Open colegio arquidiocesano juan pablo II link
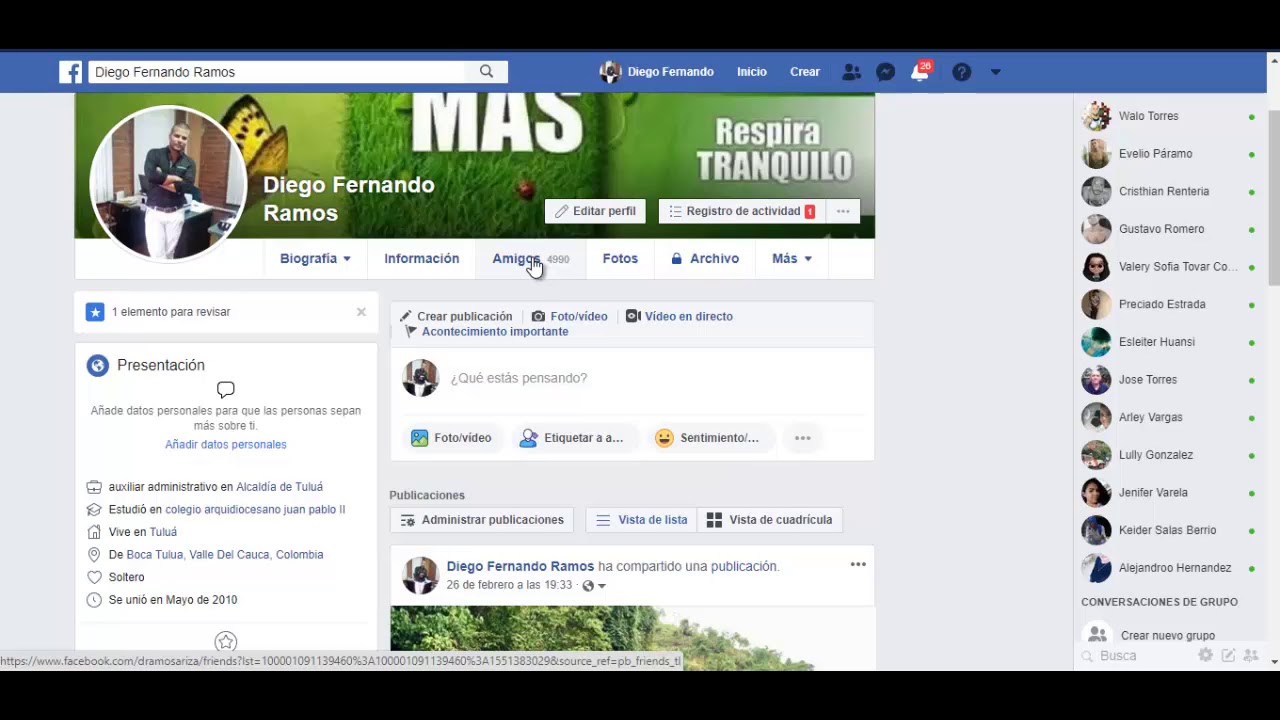This screenshot has width=1280, height=720. pyautogui.click(x=255, y=509)
